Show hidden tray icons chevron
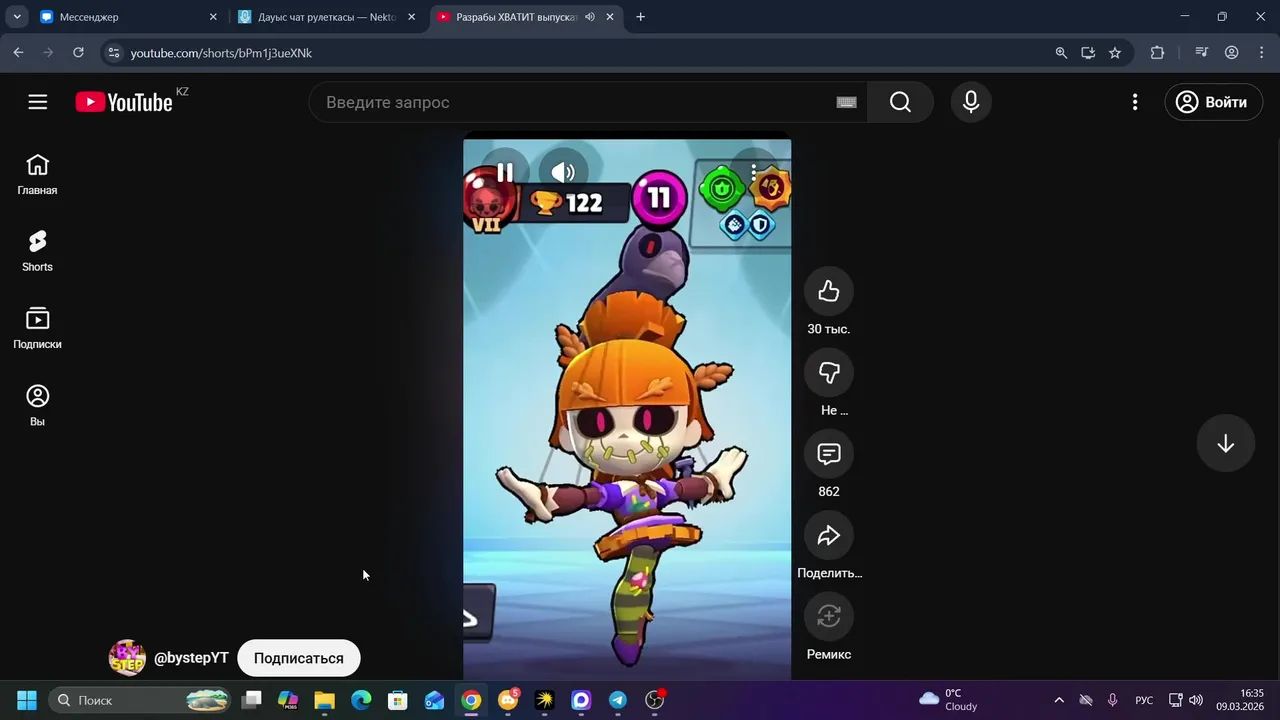This screenshot has width=1280, height=720. point(1059,700)
